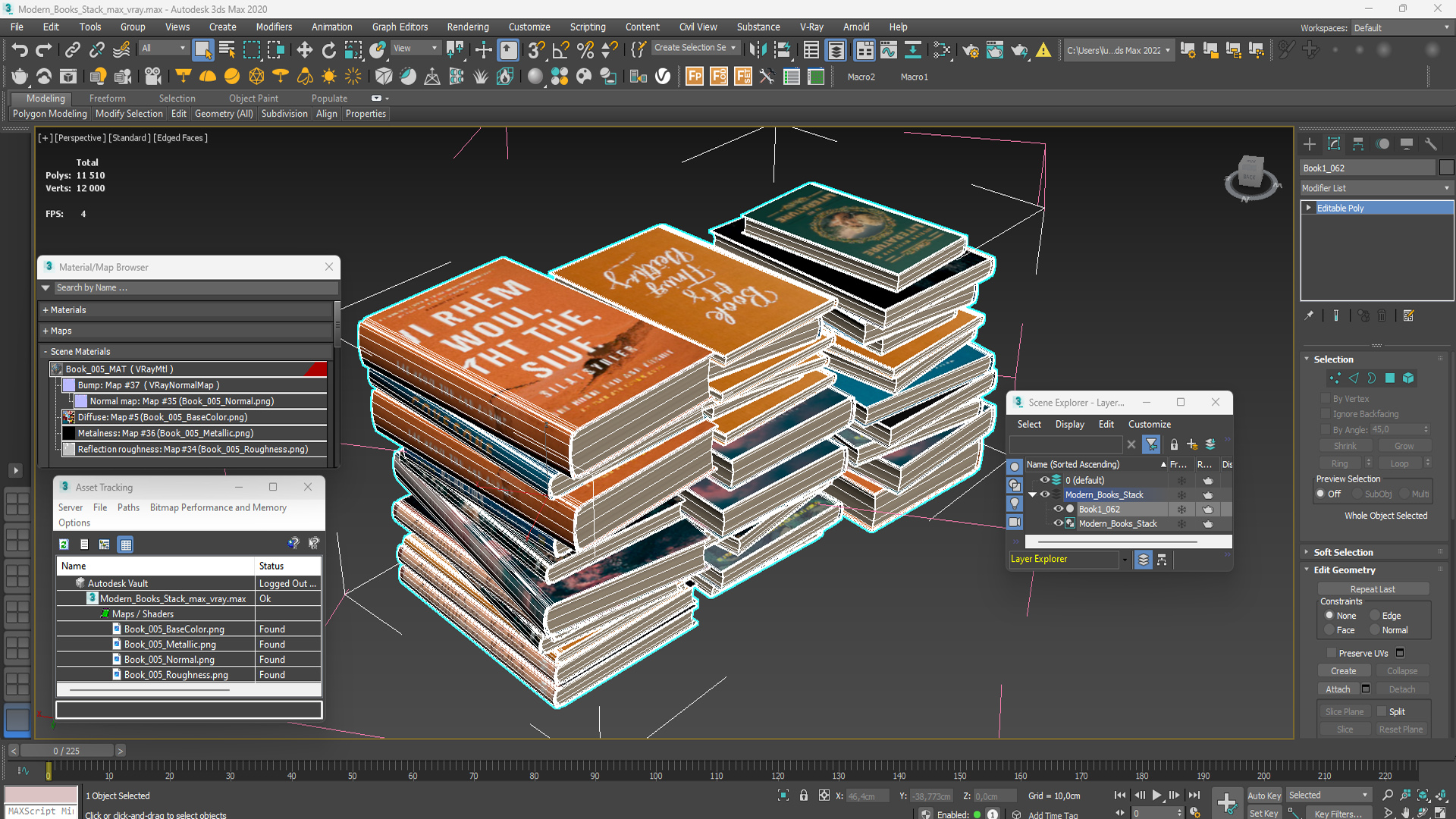Select the Face constraint radio button
The height and width of the screenshot is (819, 1456).
(1329, 629)
